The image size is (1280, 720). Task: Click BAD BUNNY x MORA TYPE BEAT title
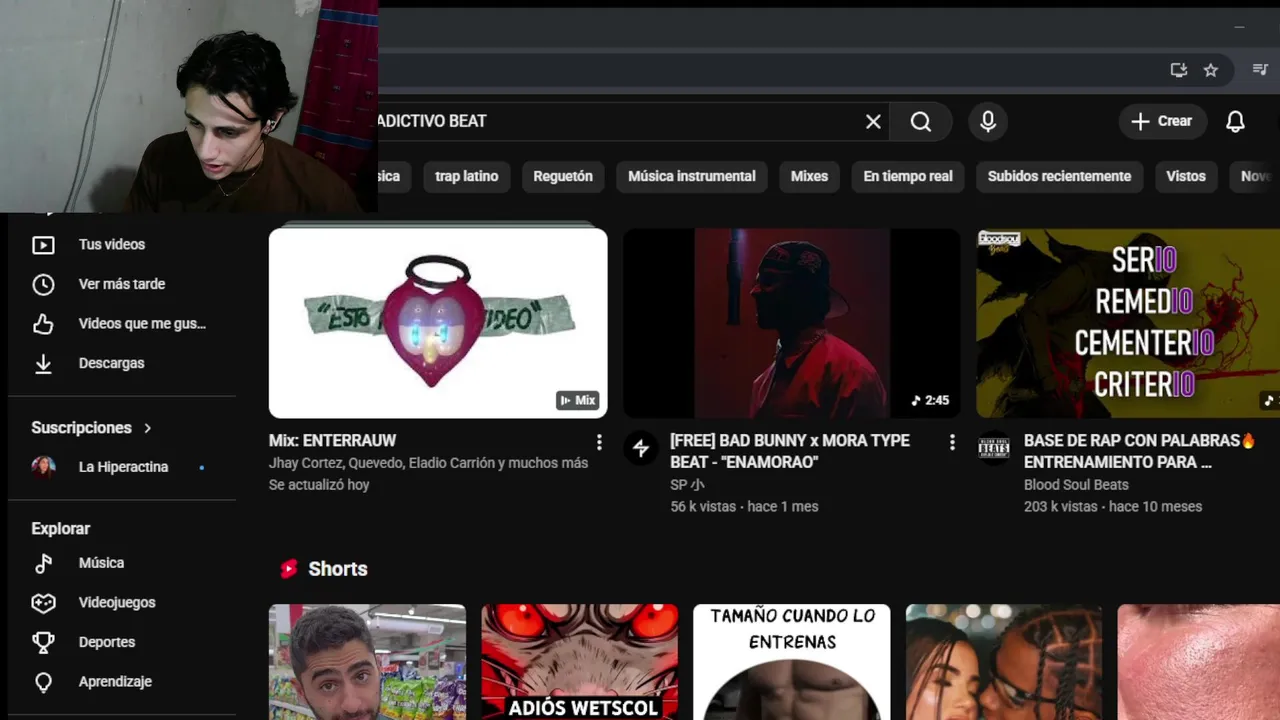click(x=790, y=451)
